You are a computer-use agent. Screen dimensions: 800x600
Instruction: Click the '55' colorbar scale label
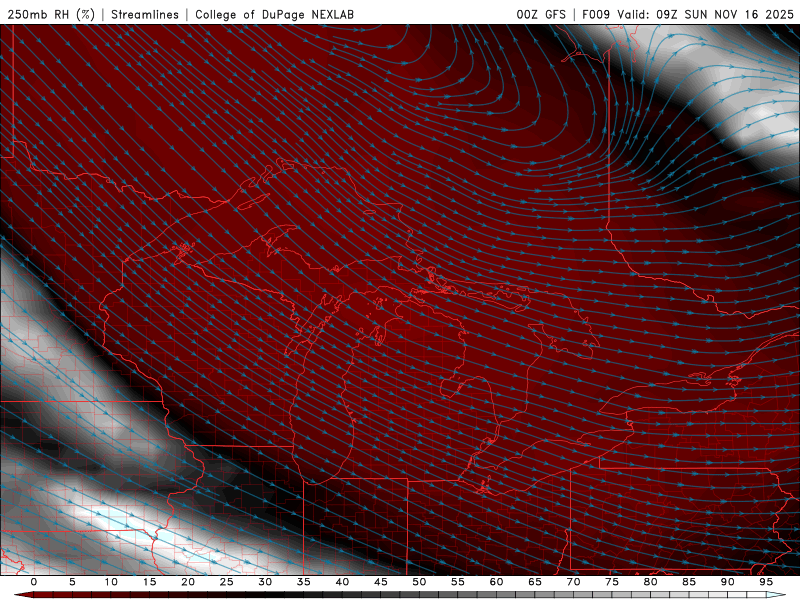(458, 582)
